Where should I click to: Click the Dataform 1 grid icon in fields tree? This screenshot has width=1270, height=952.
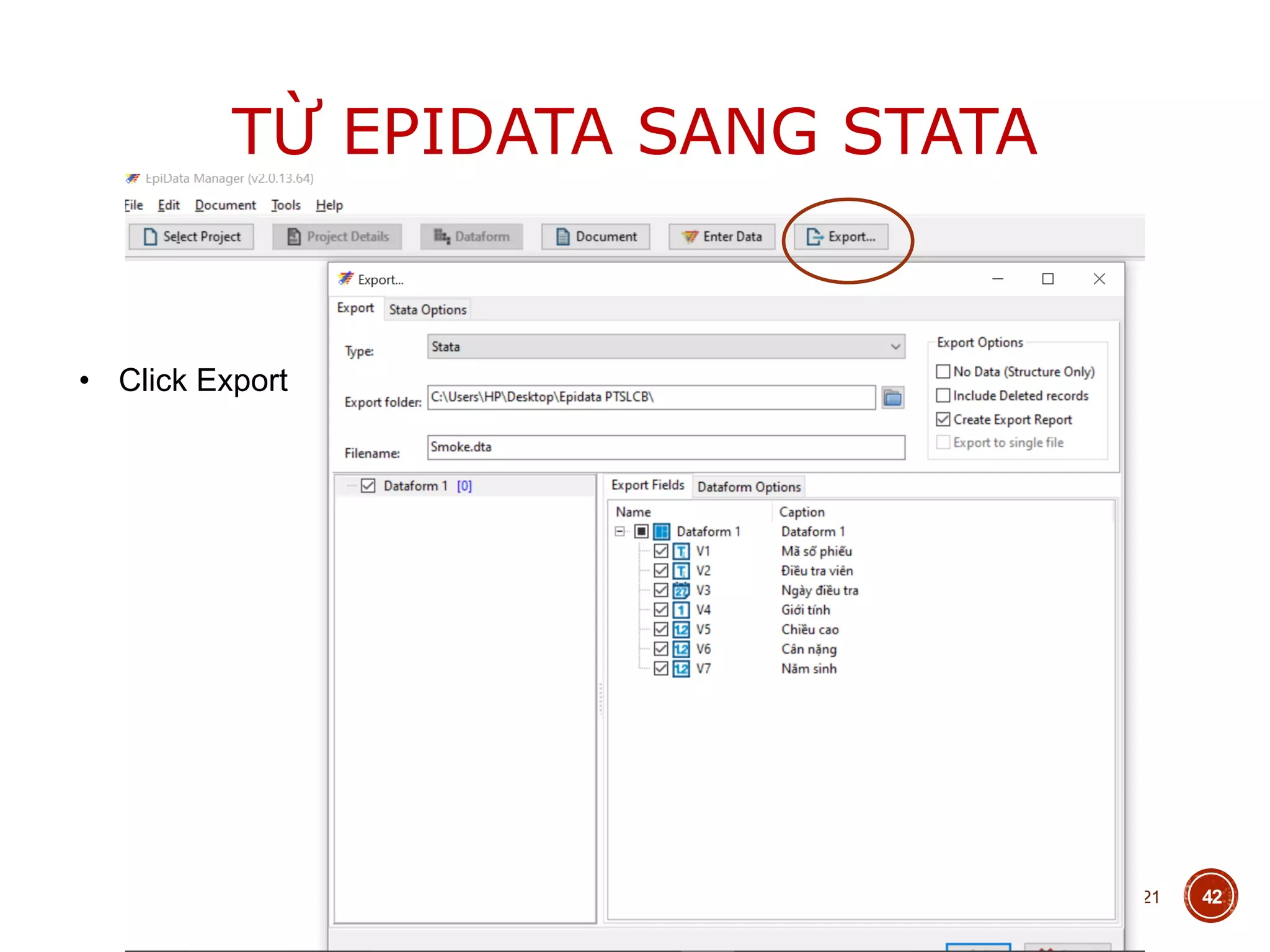click(662, 531)
